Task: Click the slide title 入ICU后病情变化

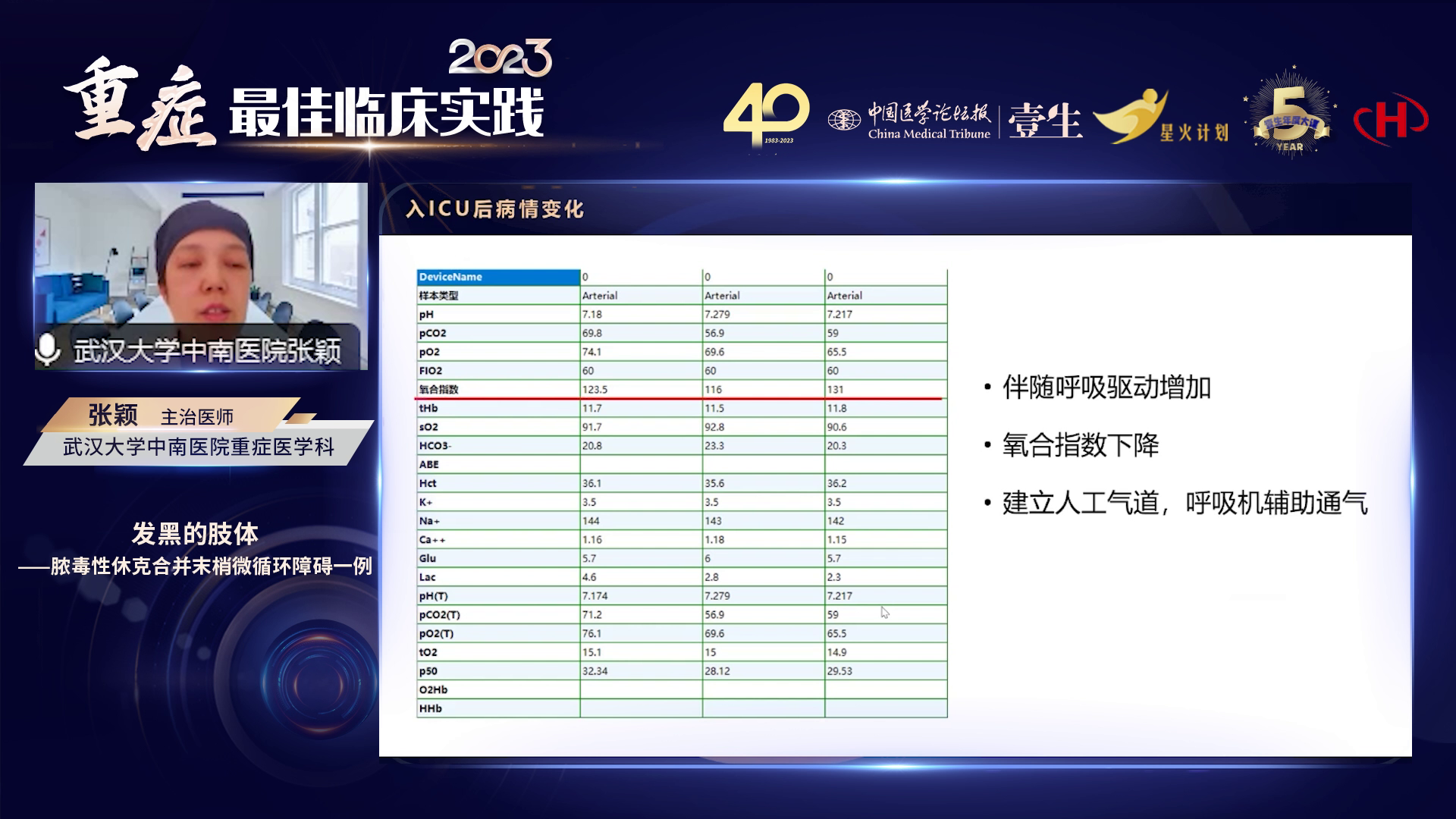Action: (494, 209)
